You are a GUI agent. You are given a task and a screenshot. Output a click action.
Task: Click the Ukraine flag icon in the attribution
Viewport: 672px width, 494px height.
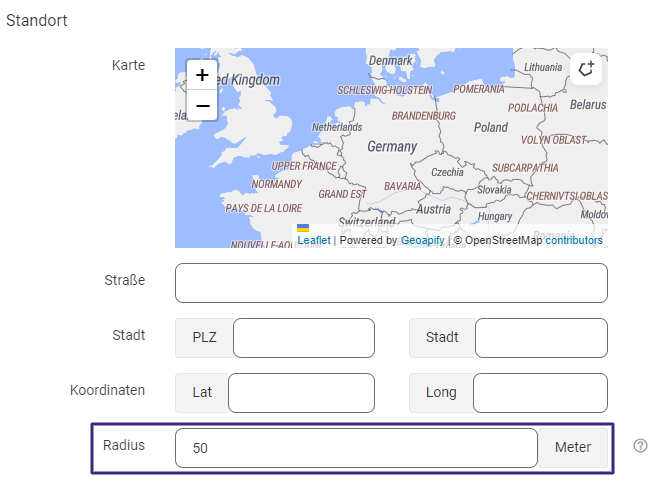303,229
